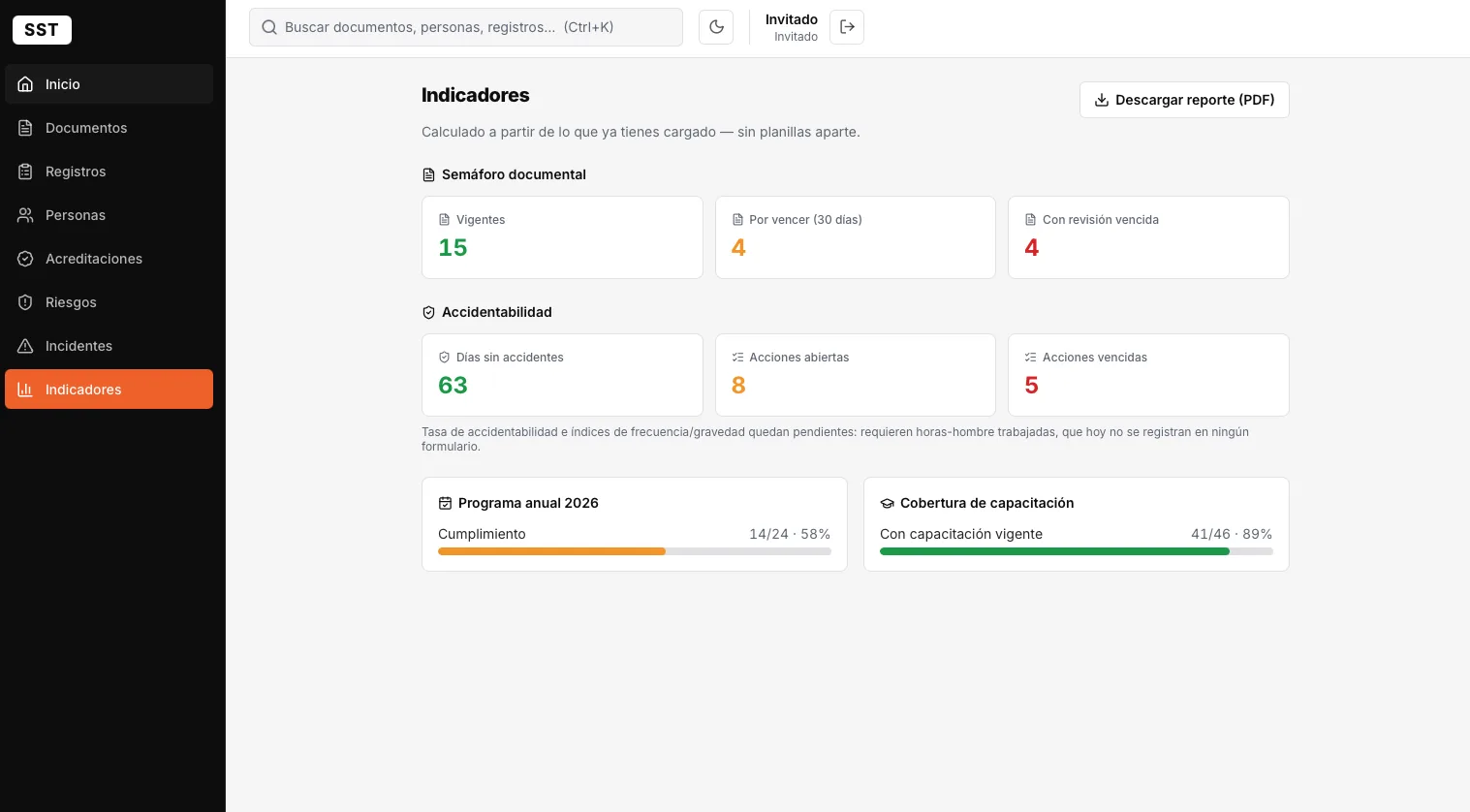Click the download icon in report button
This screenshot has width=1470, height=812.
[x=1102, y=100]
